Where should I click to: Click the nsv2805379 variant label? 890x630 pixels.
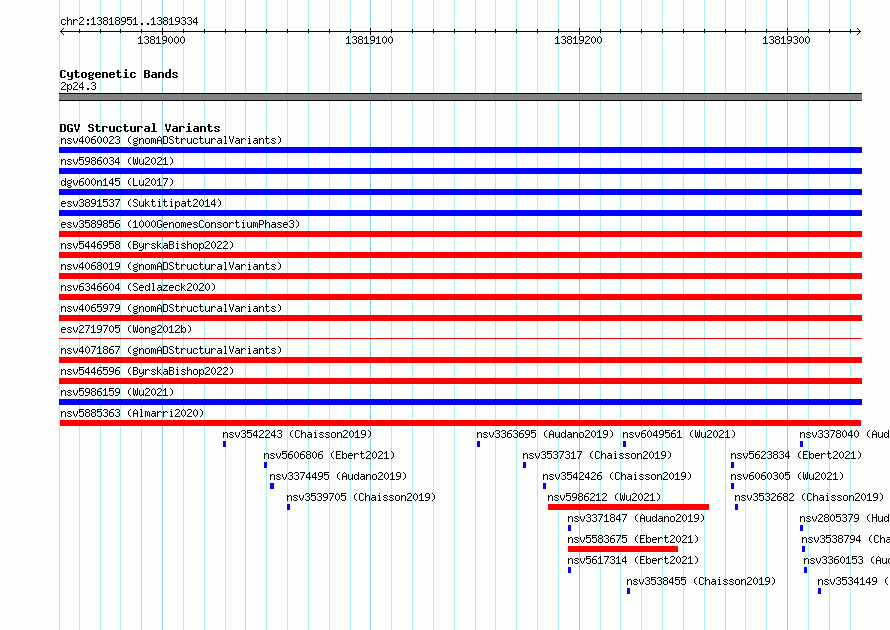point(845,518)
